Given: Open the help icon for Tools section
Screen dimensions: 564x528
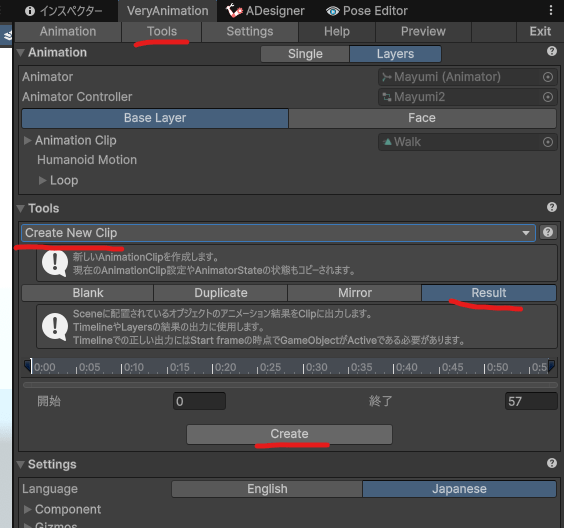Looking at the screenshot, I should [x=551, y=207].
